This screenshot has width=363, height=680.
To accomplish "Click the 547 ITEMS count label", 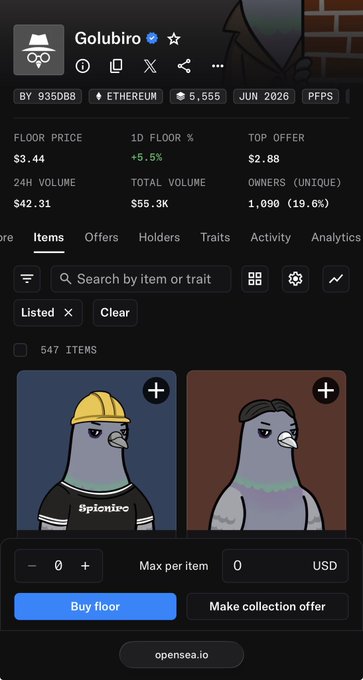I will coord(69,350).
